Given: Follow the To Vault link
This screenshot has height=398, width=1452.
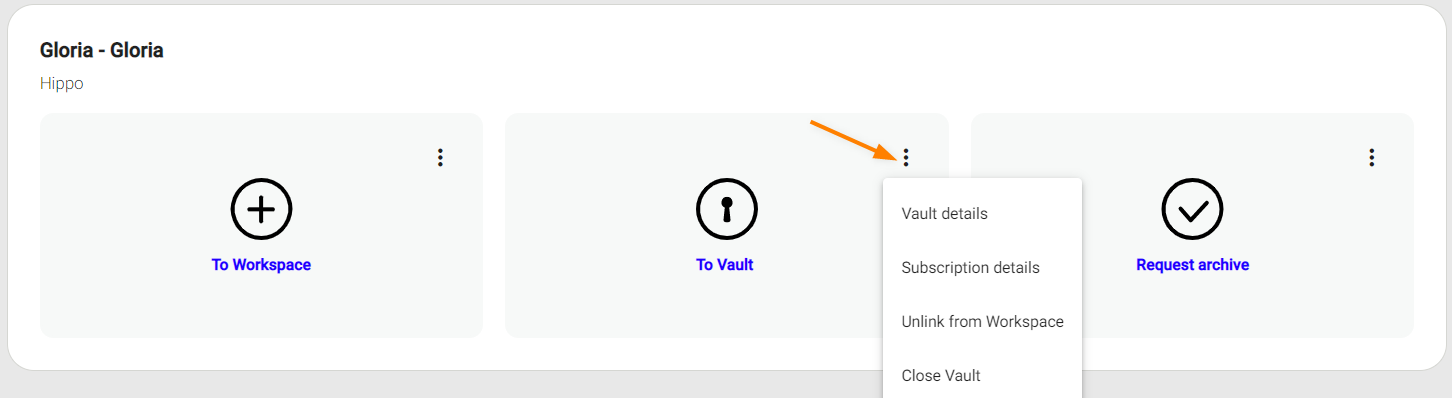Looking at the screenshot, I should coord(725,265).
